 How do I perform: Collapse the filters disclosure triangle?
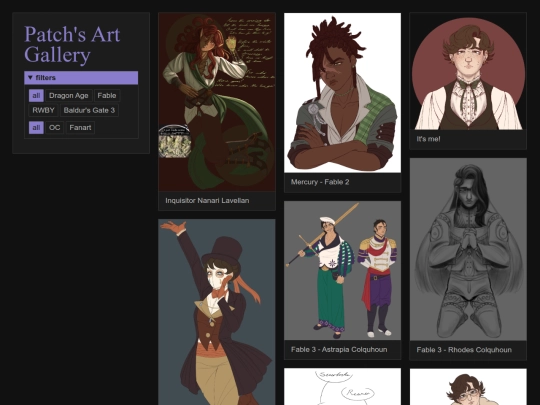30,78
